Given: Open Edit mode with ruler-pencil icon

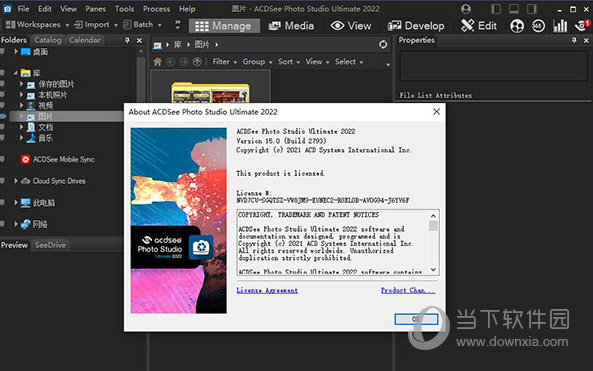Looking at the screenshot, I should click(x=478, y=26).
